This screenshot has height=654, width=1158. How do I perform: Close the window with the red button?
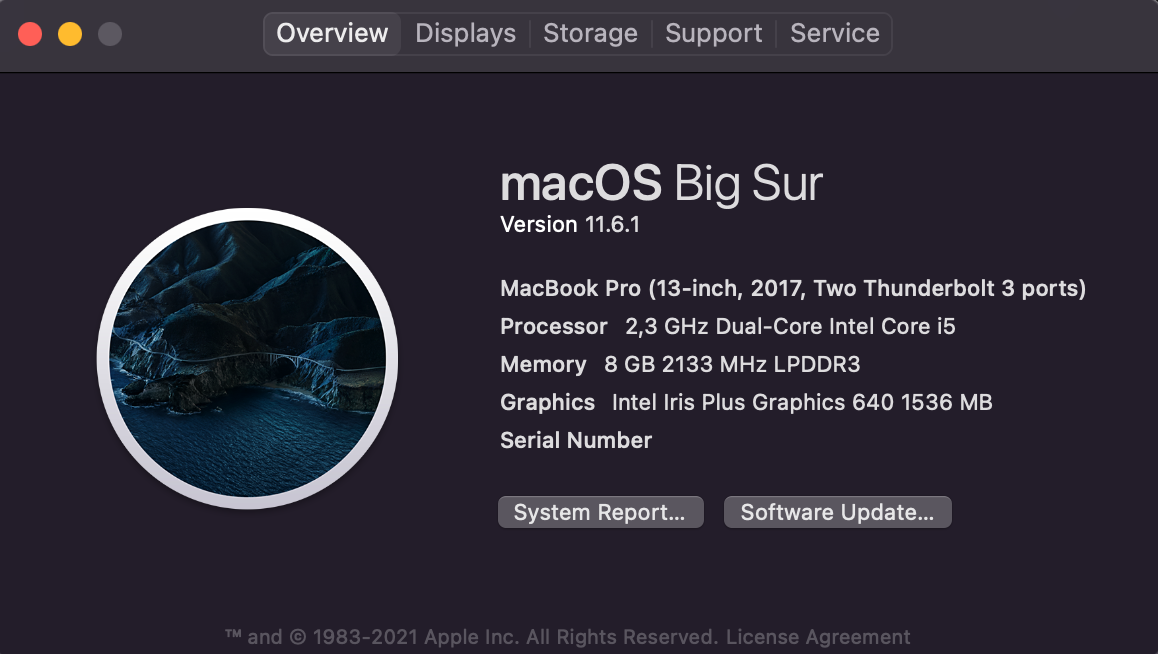(30, 34)
